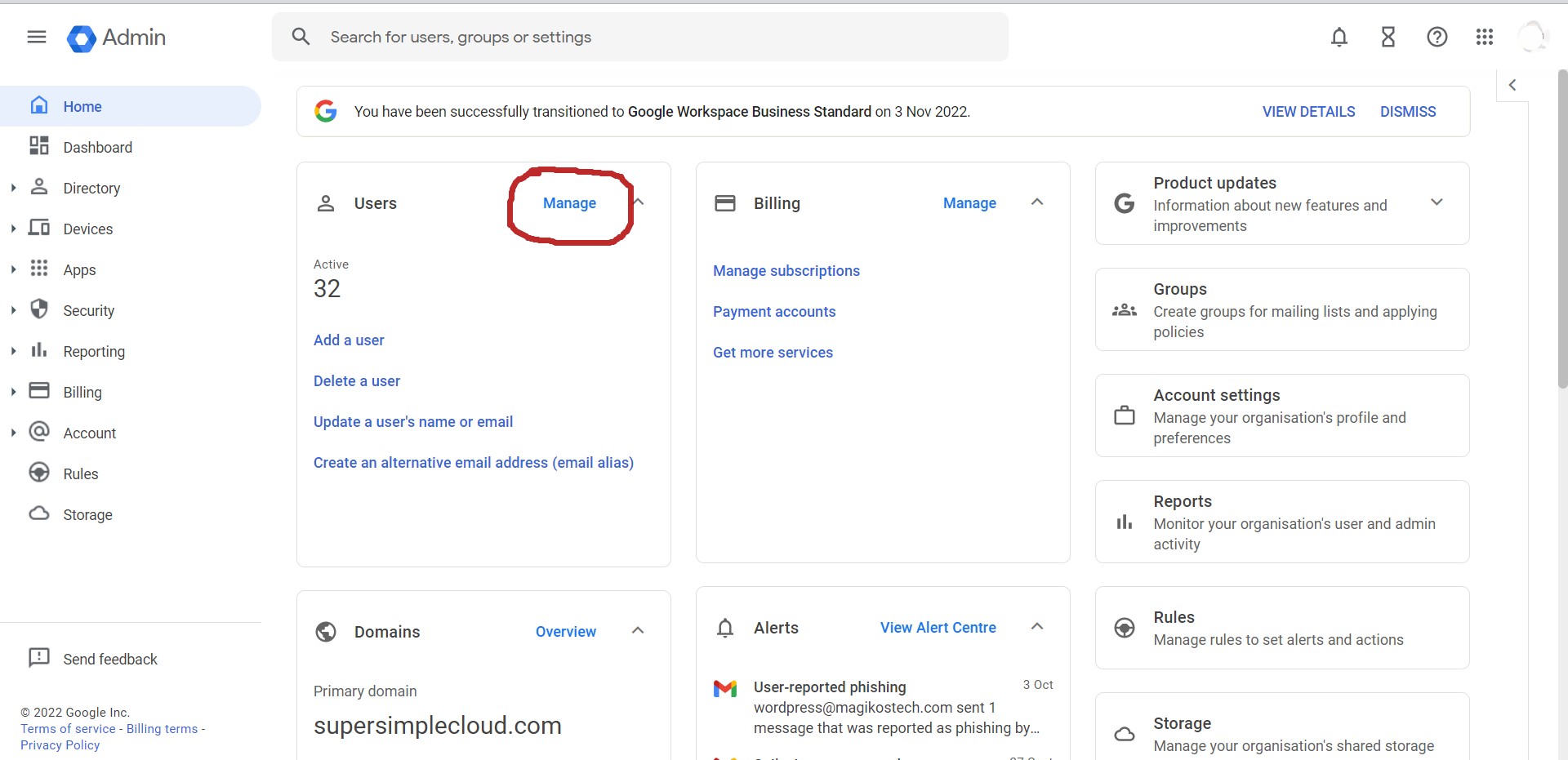Image resolution: width=1568 pixels, height=760 pixels.
Task: Click Manage on the Users card
Action: 569,203
